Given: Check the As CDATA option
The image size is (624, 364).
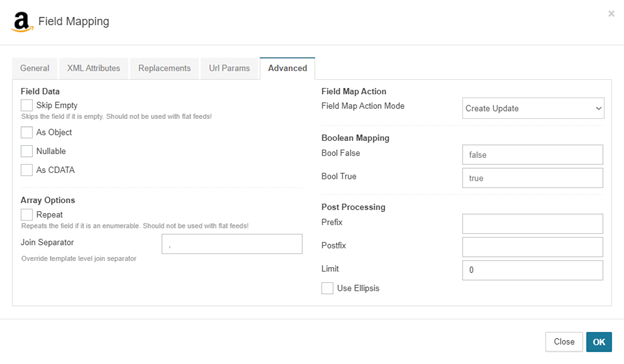Looking at the screenshot, I should 27,170.
